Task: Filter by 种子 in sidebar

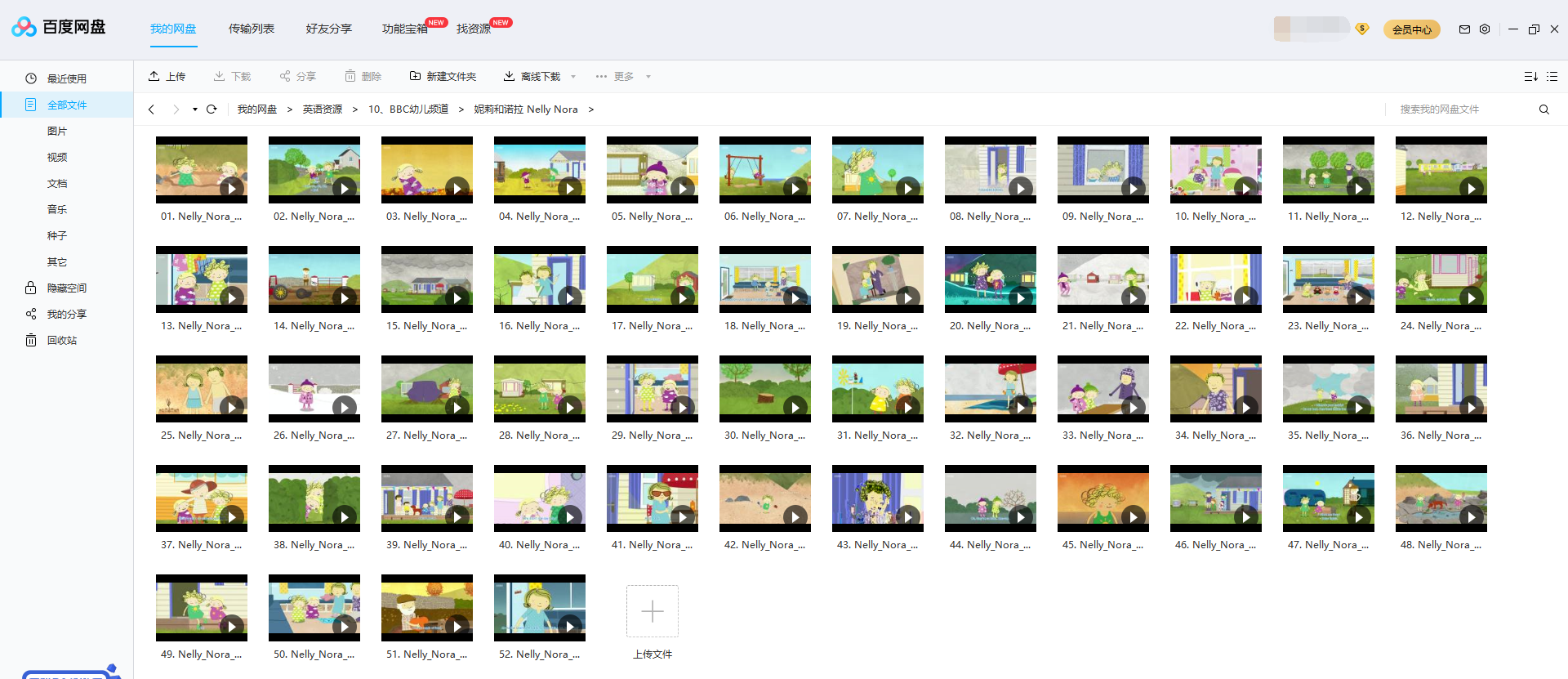Action: tap(57, 235)
